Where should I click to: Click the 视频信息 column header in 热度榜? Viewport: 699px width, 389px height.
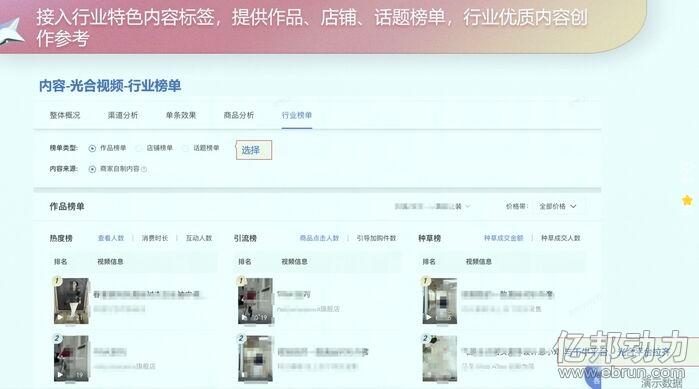[110, 262]
